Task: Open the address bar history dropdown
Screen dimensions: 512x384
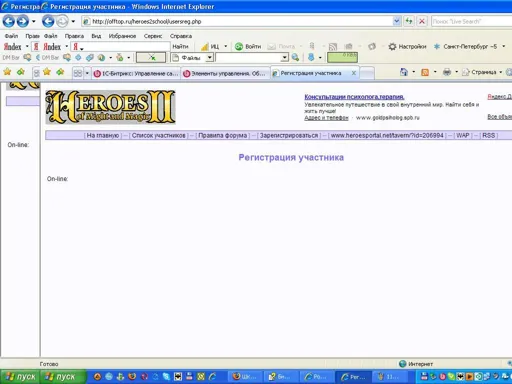Action: [397, 21]
